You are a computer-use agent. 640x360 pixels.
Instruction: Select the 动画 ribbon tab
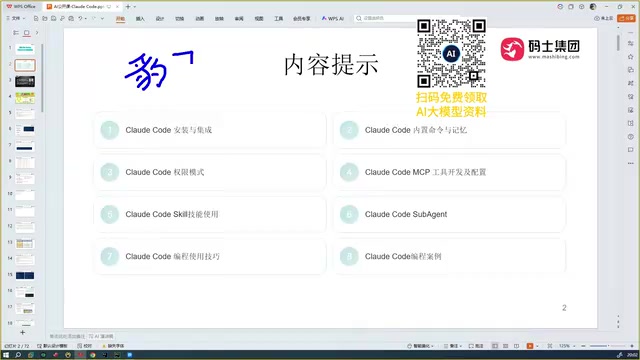199,18
